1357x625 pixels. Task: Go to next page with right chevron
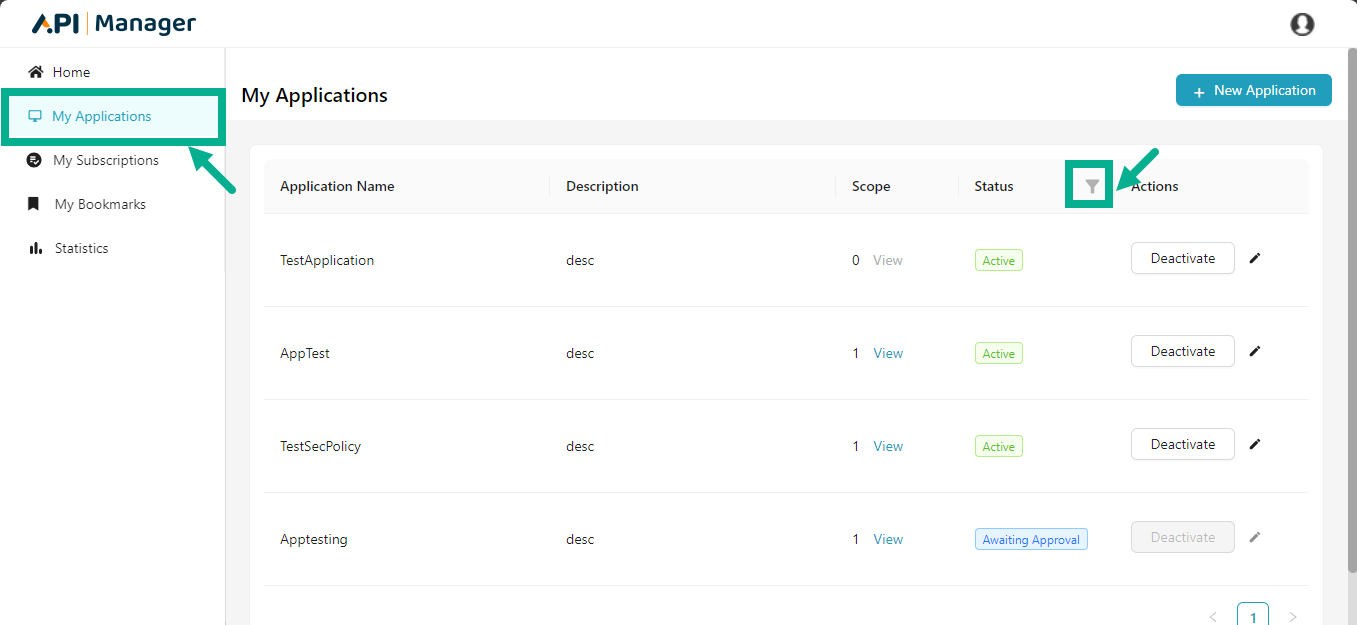point(1292,617)
